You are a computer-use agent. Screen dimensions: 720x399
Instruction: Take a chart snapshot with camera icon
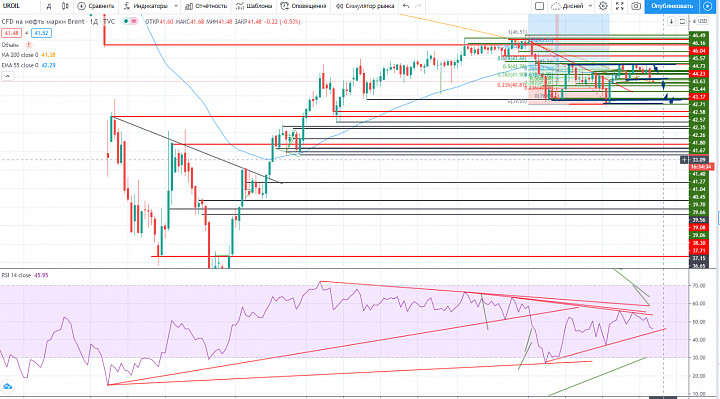(x=636, y=6)
